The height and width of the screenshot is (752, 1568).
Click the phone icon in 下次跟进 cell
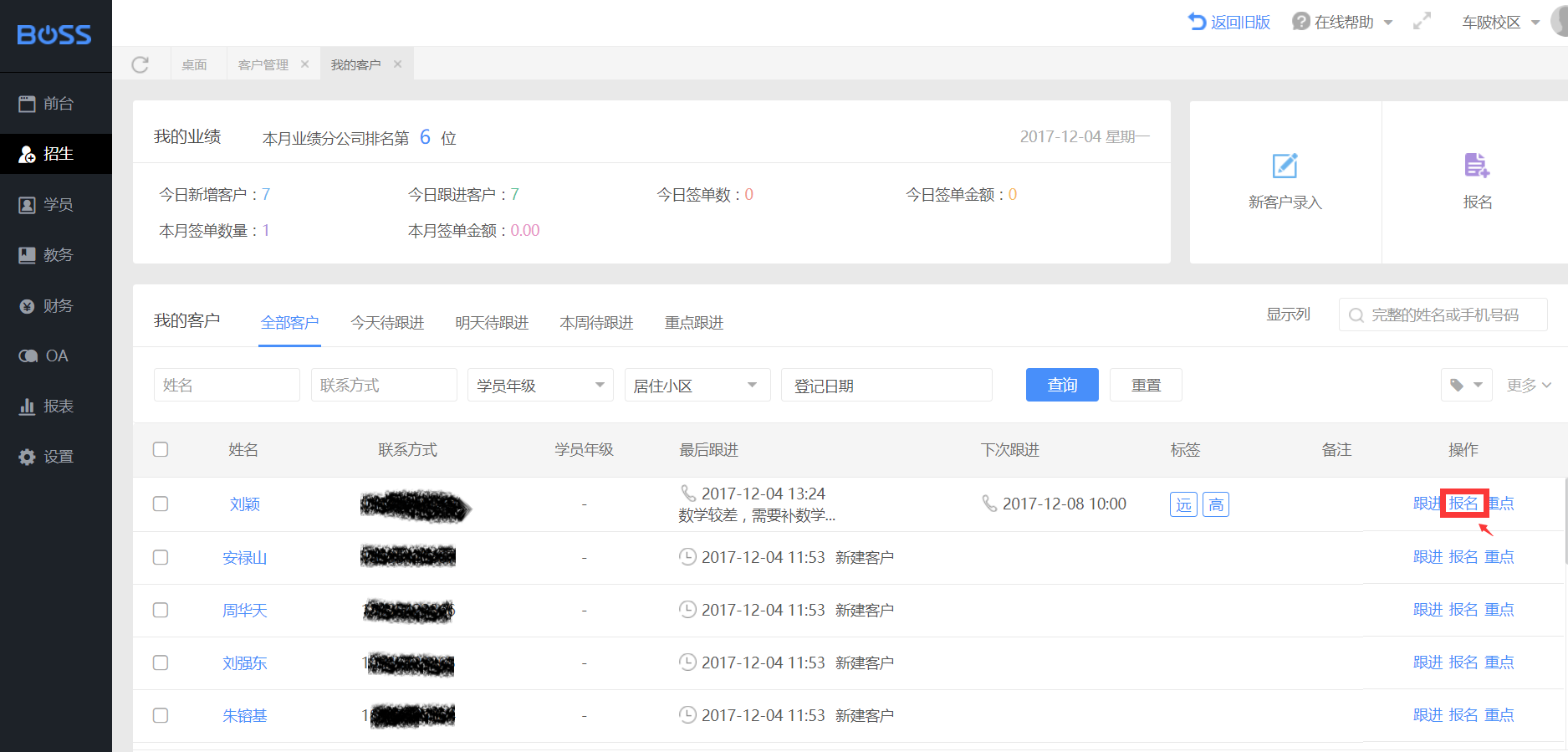(x=989, y=503)
